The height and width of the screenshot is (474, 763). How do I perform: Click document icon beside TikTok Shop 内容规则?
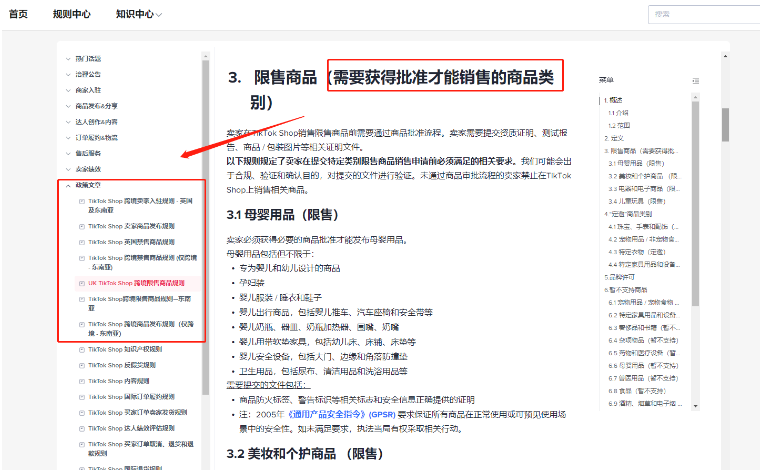point(81,381)
